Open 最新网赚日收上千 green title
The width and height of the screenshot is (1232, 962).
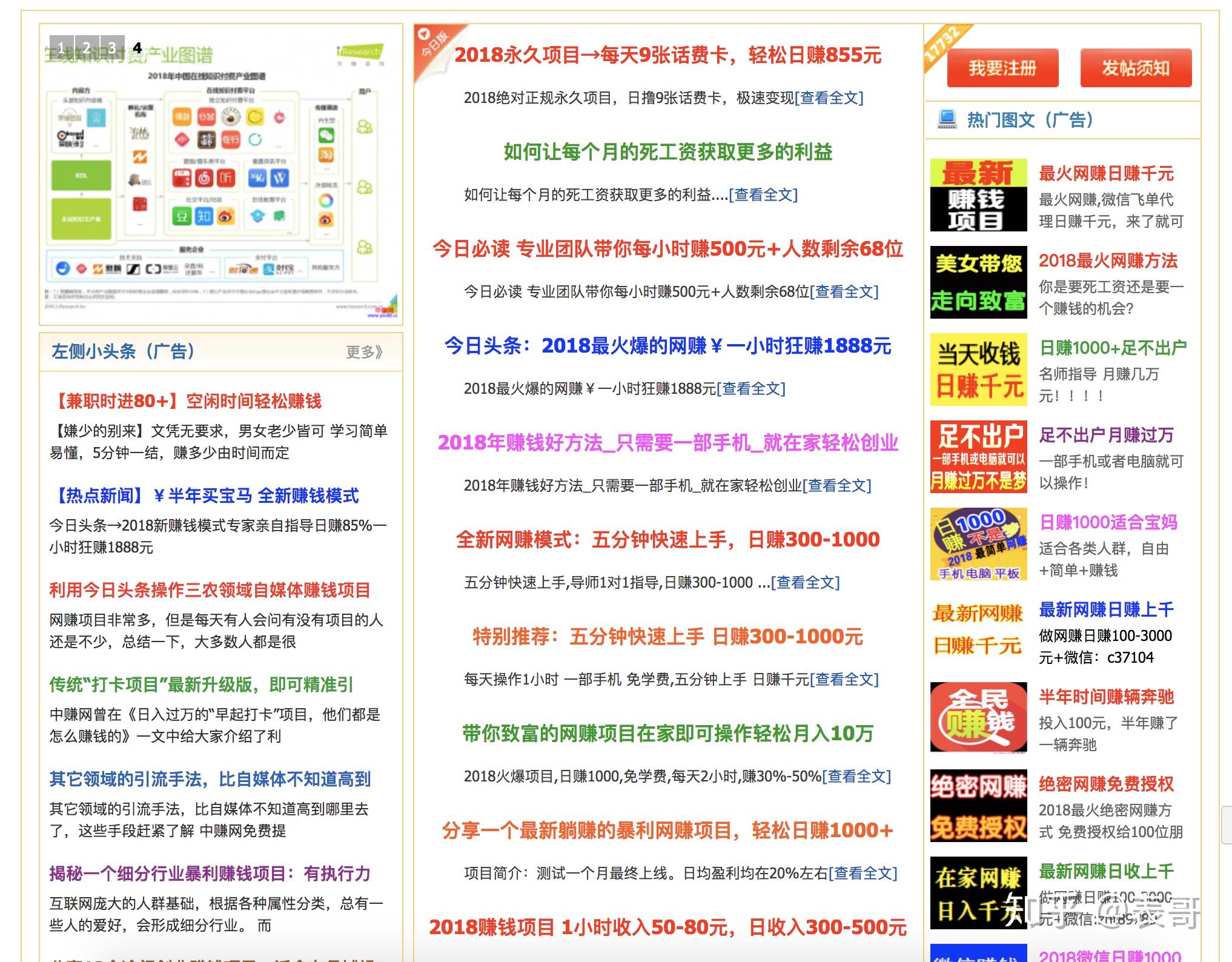[1106, 872]
